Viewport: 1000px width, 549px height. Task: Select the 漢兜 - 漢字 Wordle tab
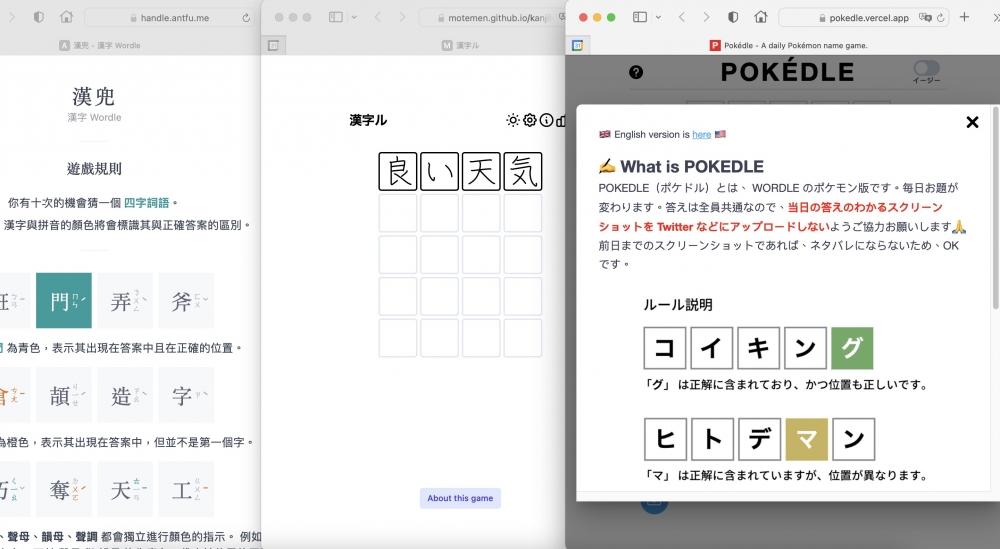pyautogui.click(x=99, y=45)
